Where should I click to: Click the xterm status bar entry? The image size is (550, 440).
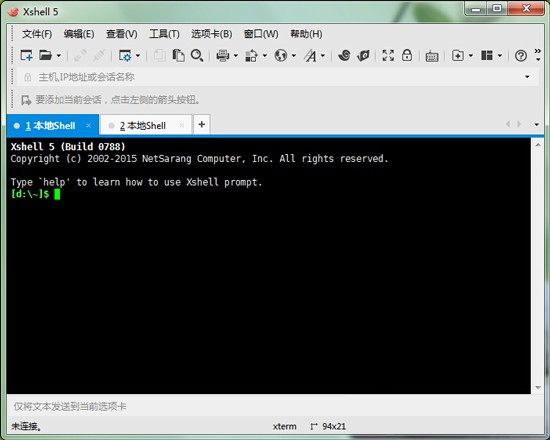click(x=284, y=426)
